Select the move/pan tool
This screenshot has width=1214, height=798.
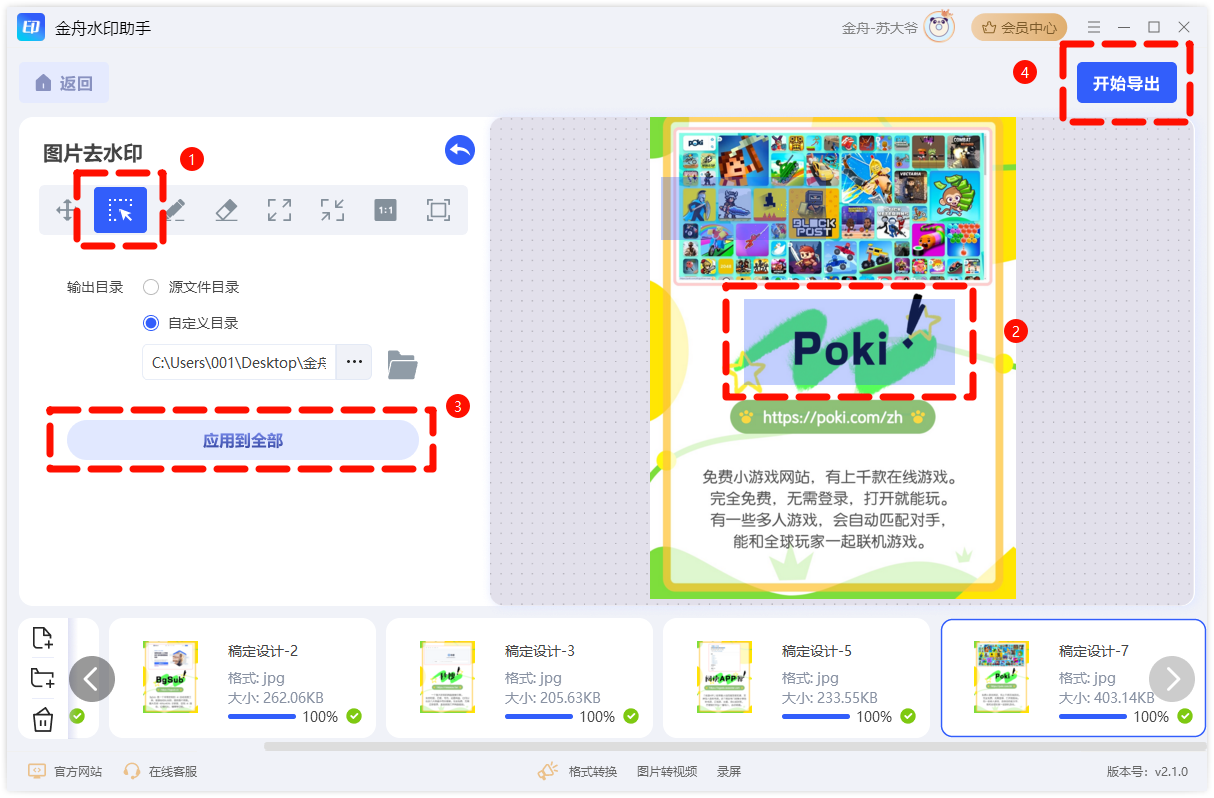(67, 210)
